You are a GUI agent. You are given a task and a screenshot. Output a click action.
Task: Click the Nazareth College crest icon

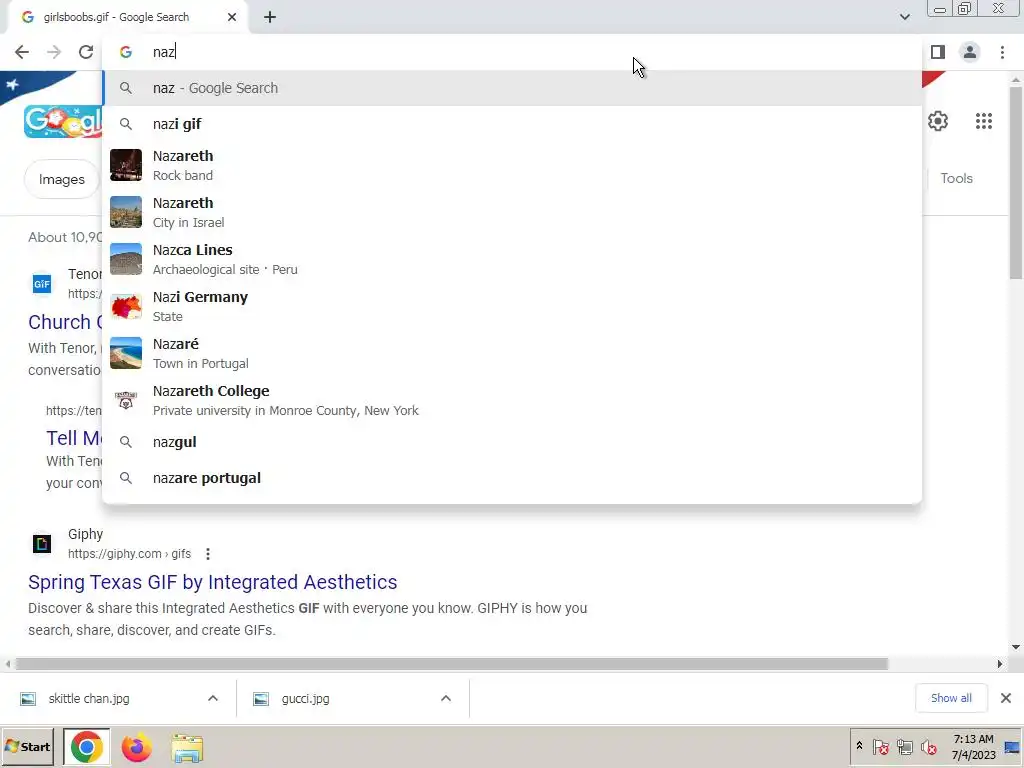pyautogui.click(x=126, y=400)
